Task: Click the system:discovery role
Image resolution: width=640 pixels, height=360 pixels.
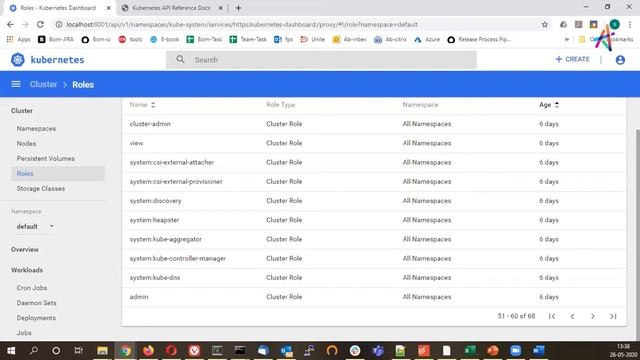Action: (x=156, y=201)
